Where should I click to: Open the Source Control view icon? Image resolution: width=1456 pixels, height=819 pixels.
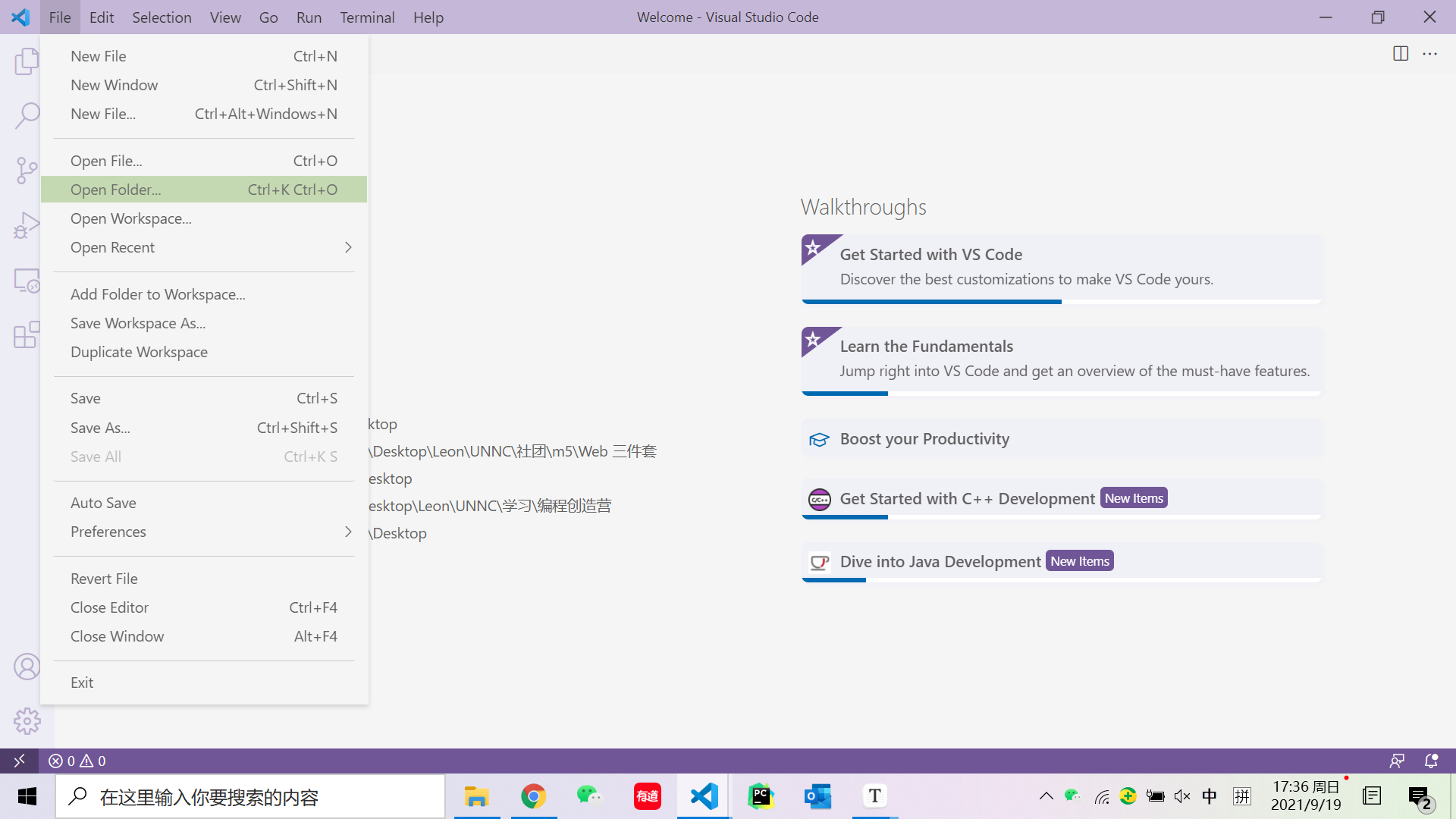coord(27,170)
